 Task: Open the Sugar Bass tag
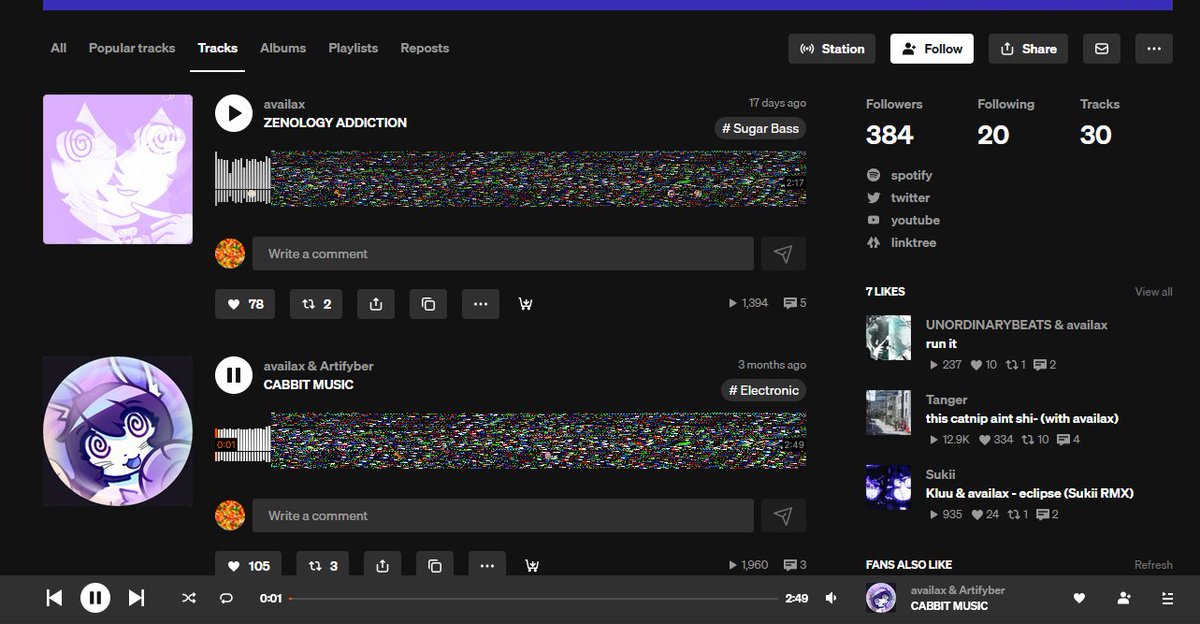[760, 128]
